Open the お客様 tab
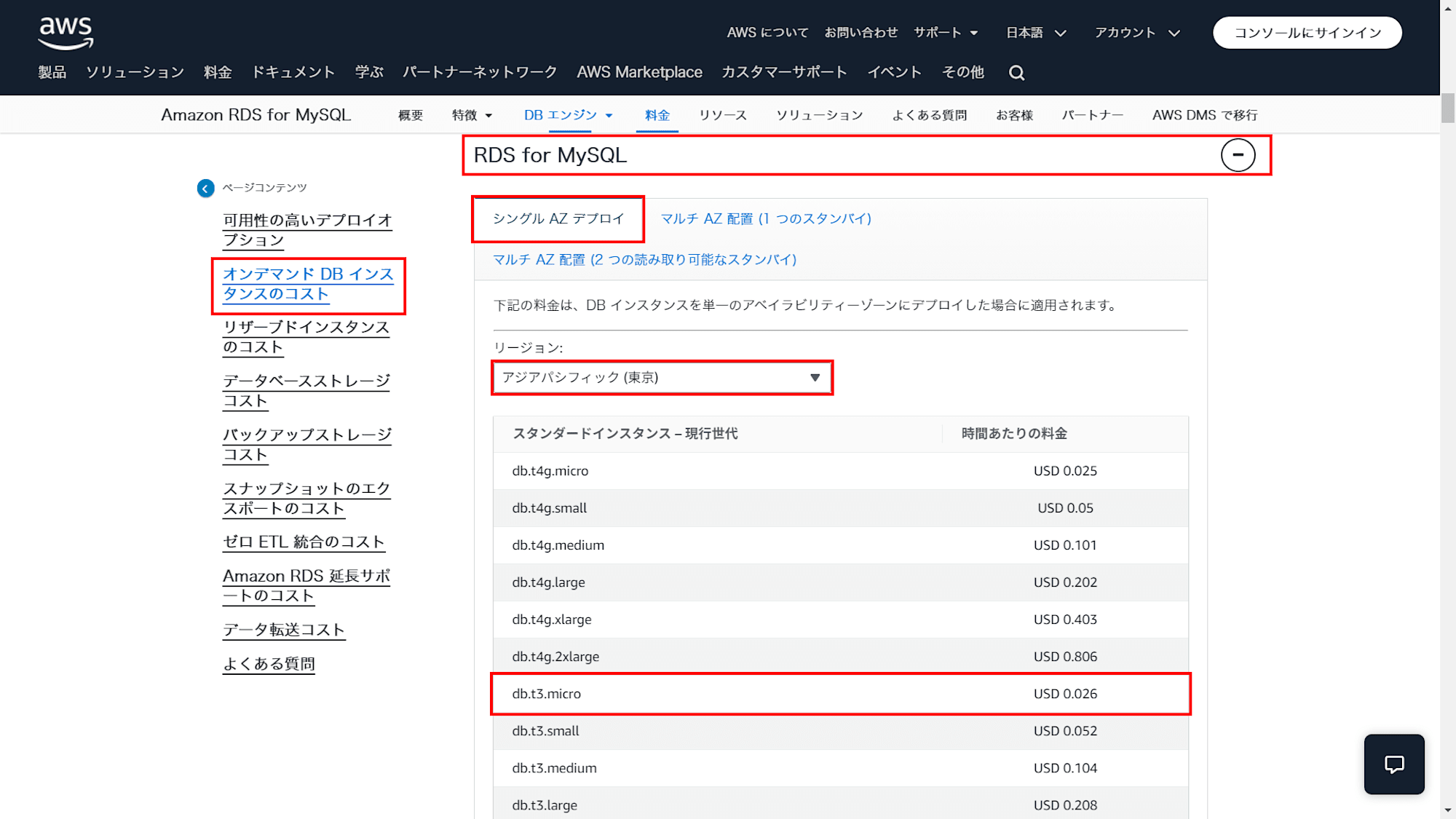 point(1014,115)
